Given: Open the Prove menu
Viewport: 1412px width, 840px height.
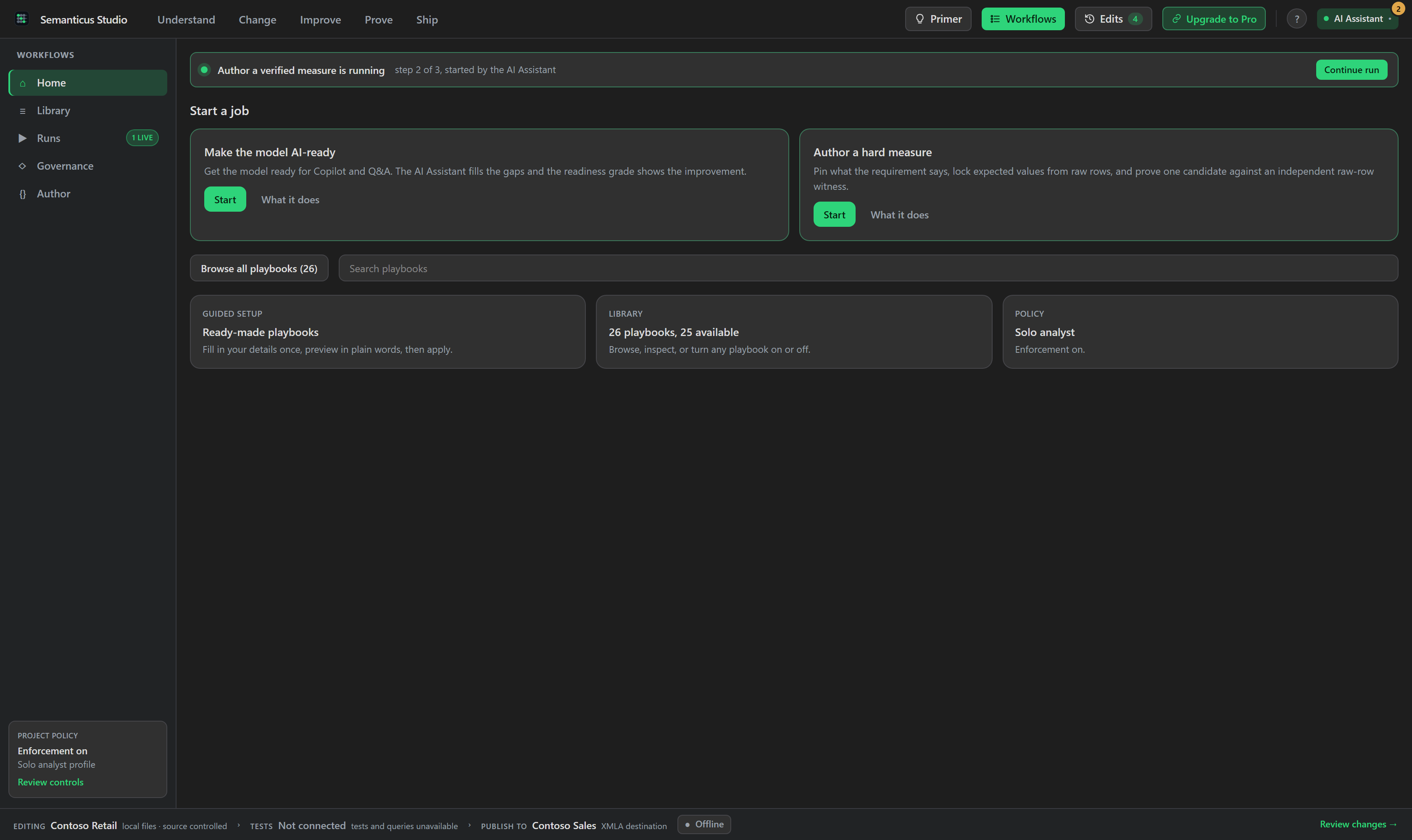Looking at the screenshot, I should (x=379, y=20).
